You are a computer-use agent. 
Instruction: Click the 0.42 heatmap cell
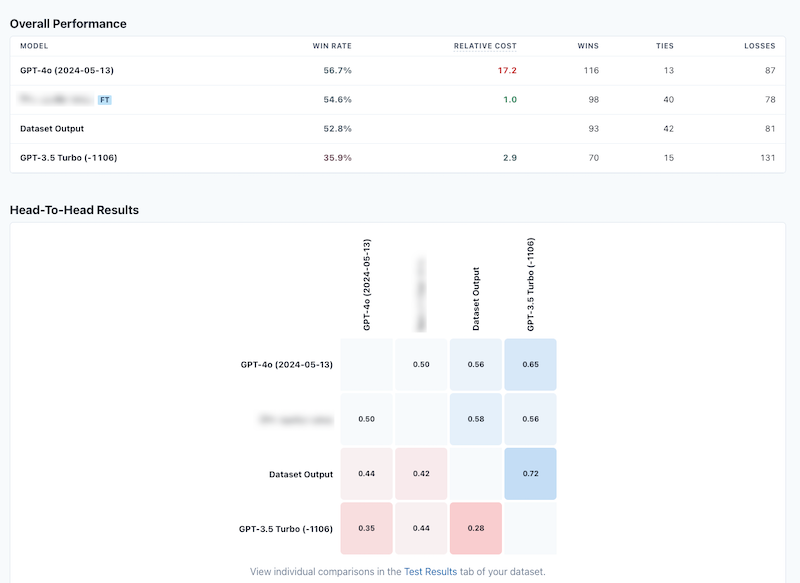(420, 474)
